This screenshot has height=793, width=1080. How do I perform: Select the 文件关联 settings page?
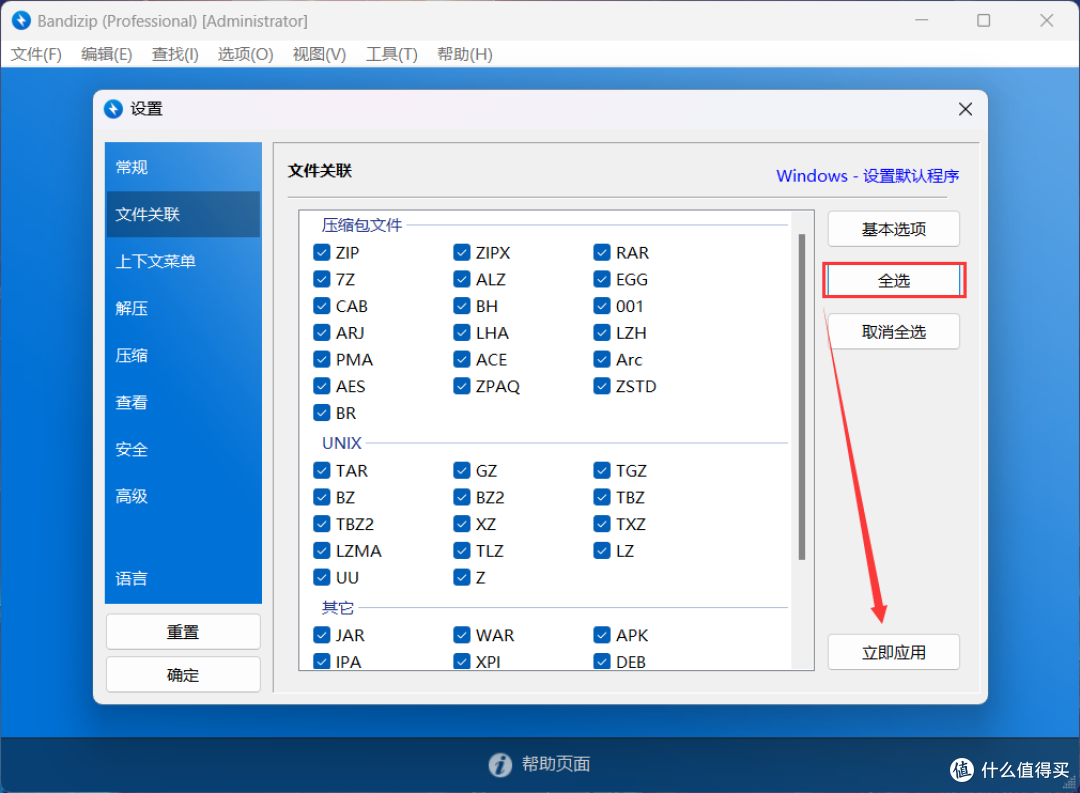click(183, 214)
